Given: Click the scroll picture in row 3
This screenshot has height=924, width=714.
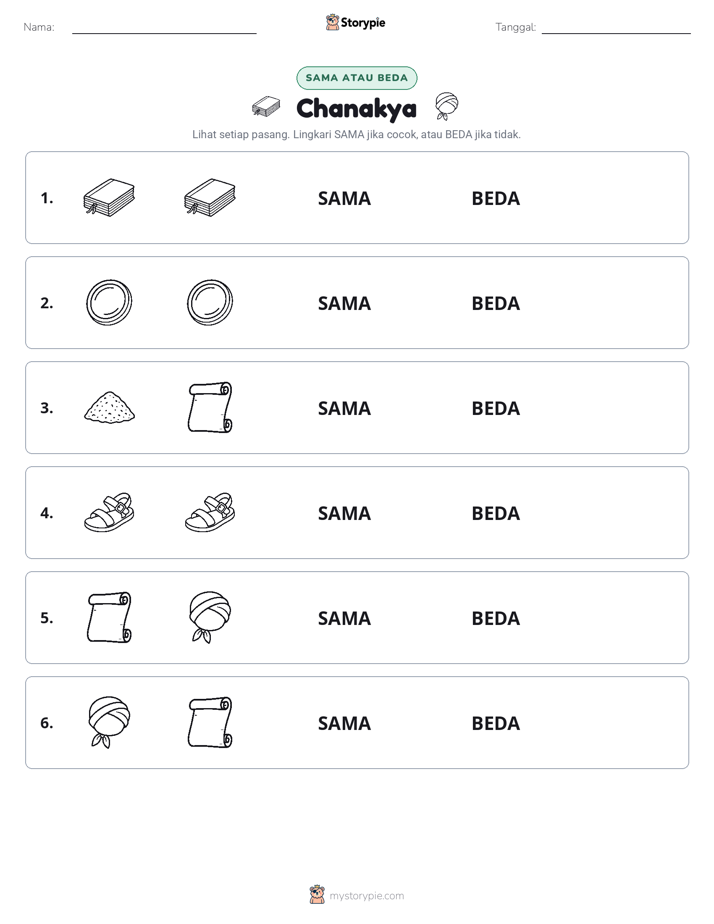Looking at the screenshot, I should click(210, 407).
